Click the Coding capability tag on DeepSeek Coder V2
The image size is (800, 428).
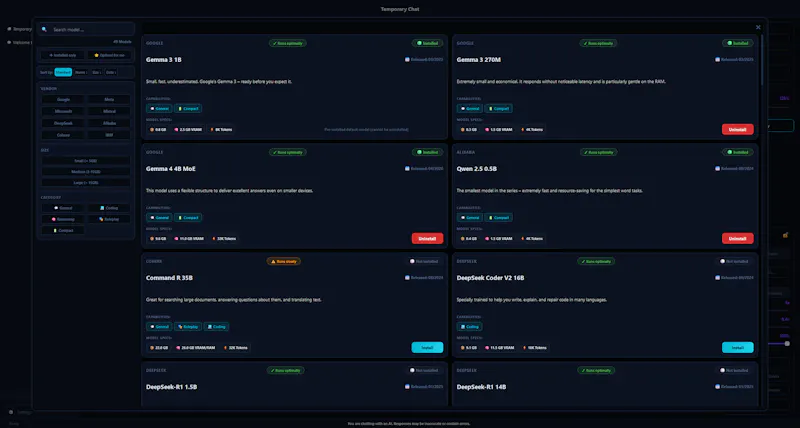click(469, 326)
